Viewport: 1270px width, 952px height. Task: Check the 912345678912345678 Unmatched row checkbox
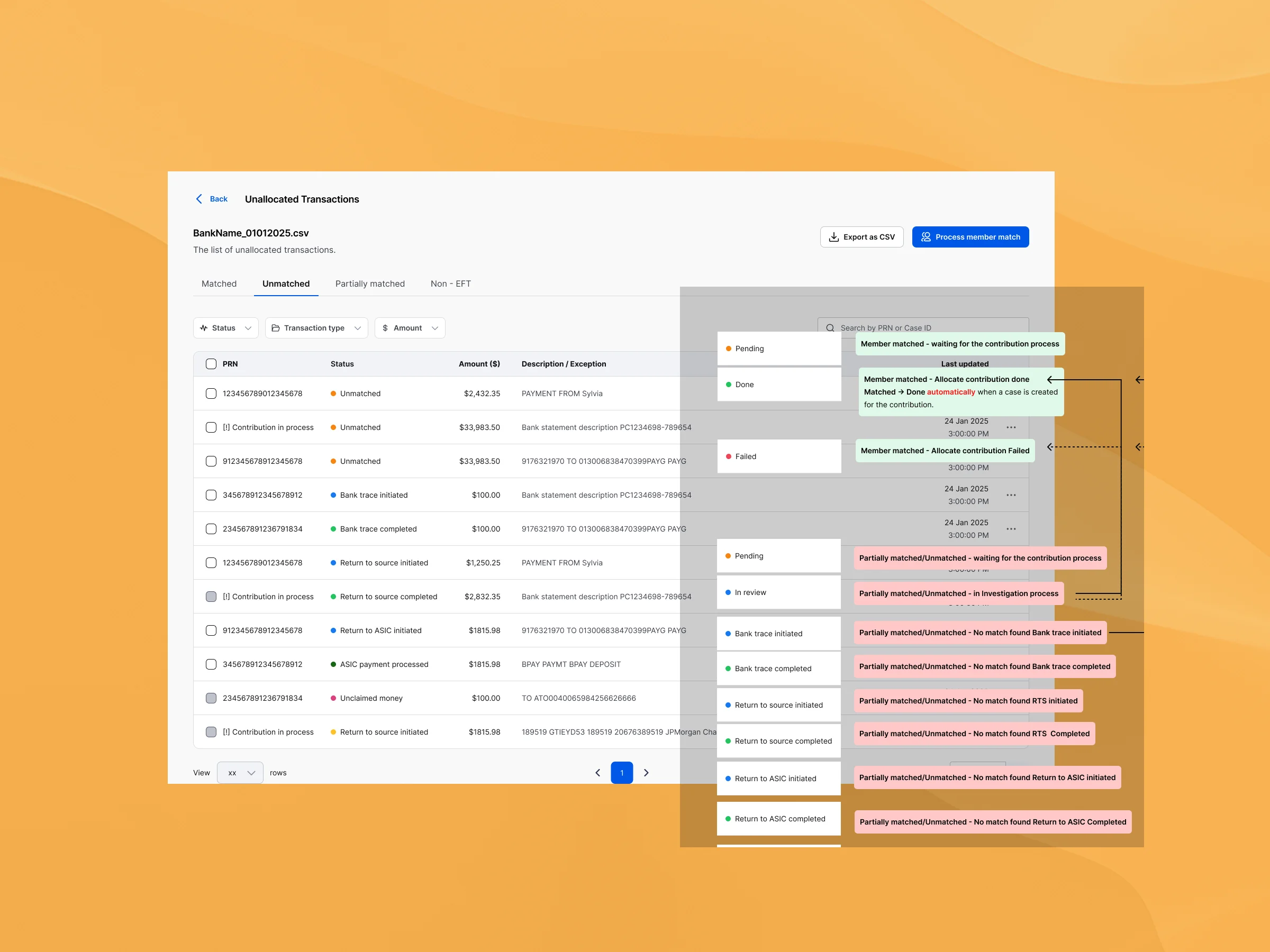pos(211,461)
